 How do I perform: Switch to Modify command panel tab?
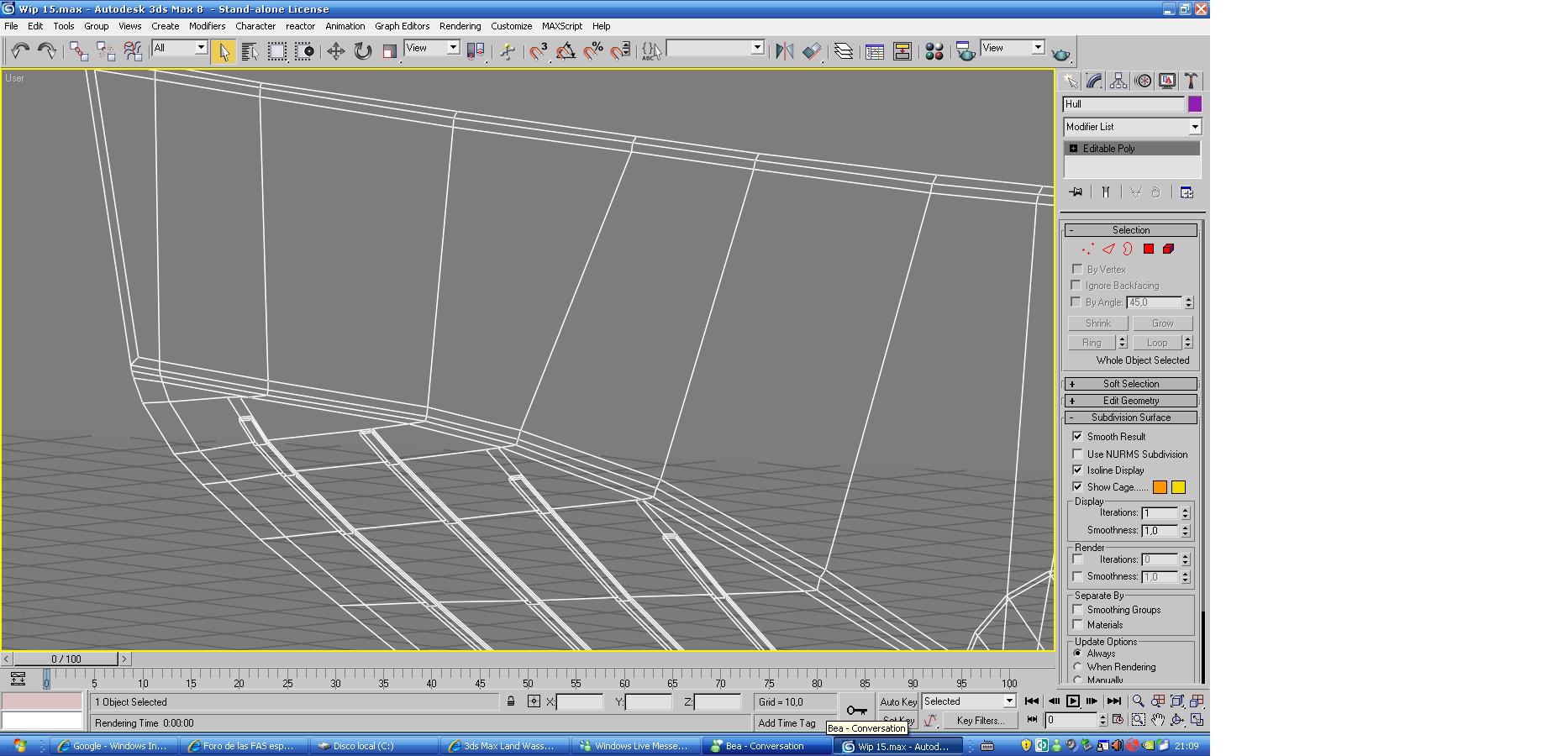(1094, 81)
